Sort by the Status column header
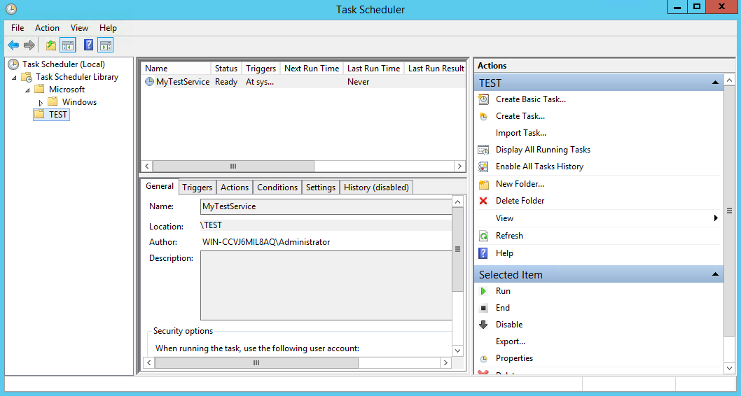The height and width of the screenshot is (396, 741). pos(226,69)
